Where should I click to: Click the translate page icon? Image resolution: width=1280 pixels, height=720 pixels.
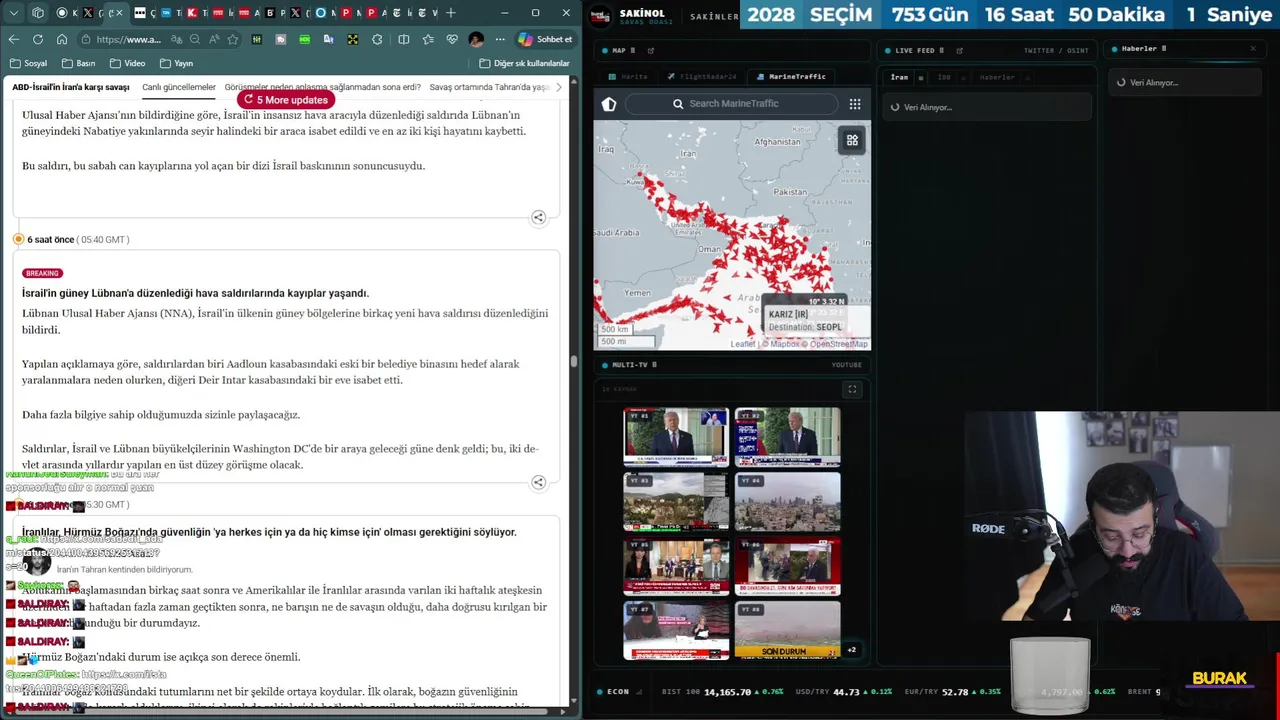(x=175, y=39)
